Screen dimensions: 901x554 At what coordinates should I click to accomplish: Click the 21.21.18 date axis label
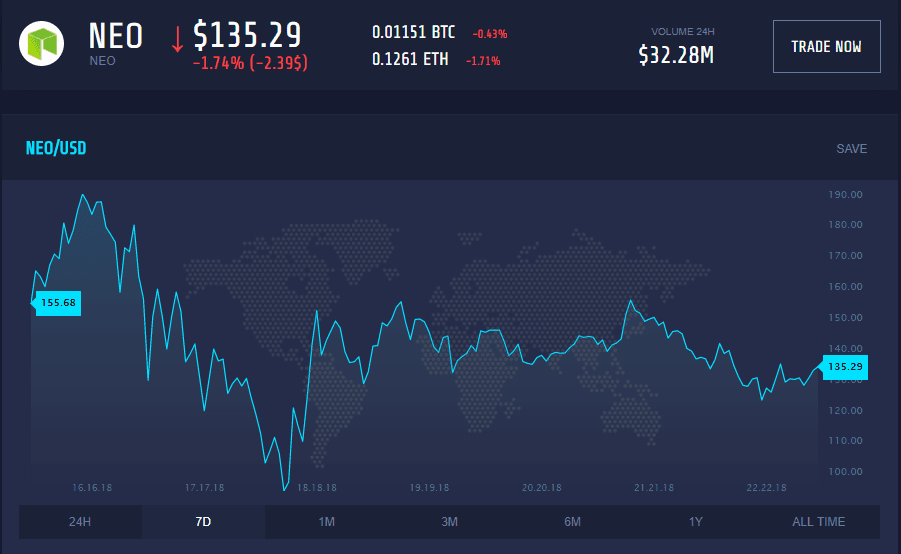pos(654,487)
